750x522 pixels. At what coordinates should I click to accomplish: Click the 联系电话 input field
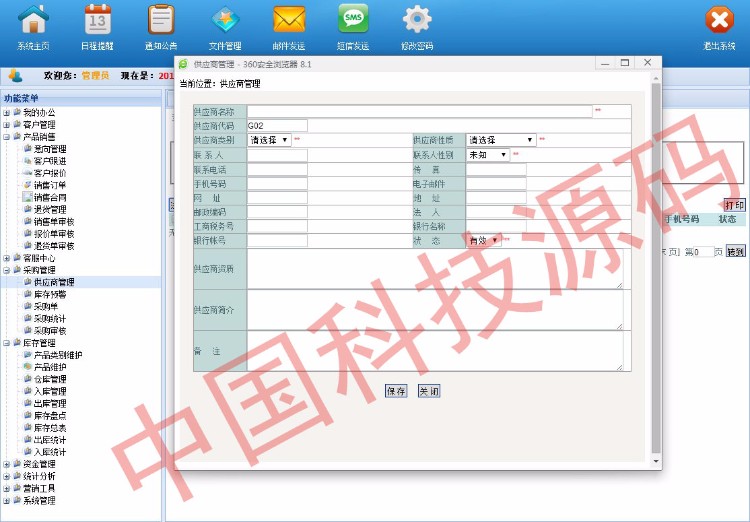277,169
